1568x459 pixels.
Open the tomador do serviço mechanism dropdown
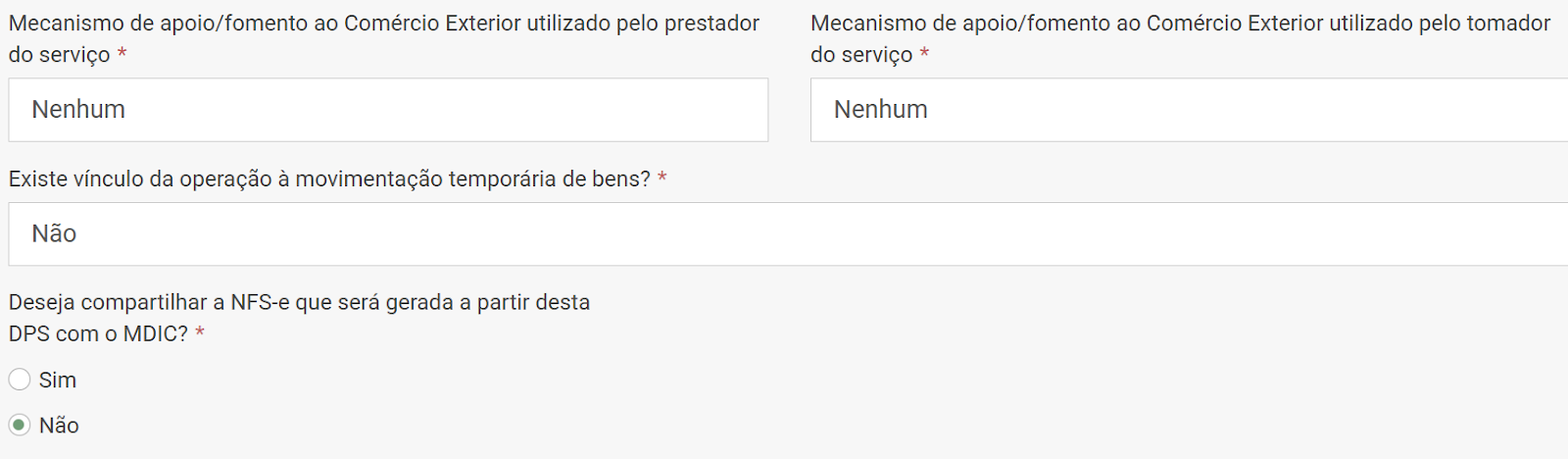click(x=1188, y=110)
